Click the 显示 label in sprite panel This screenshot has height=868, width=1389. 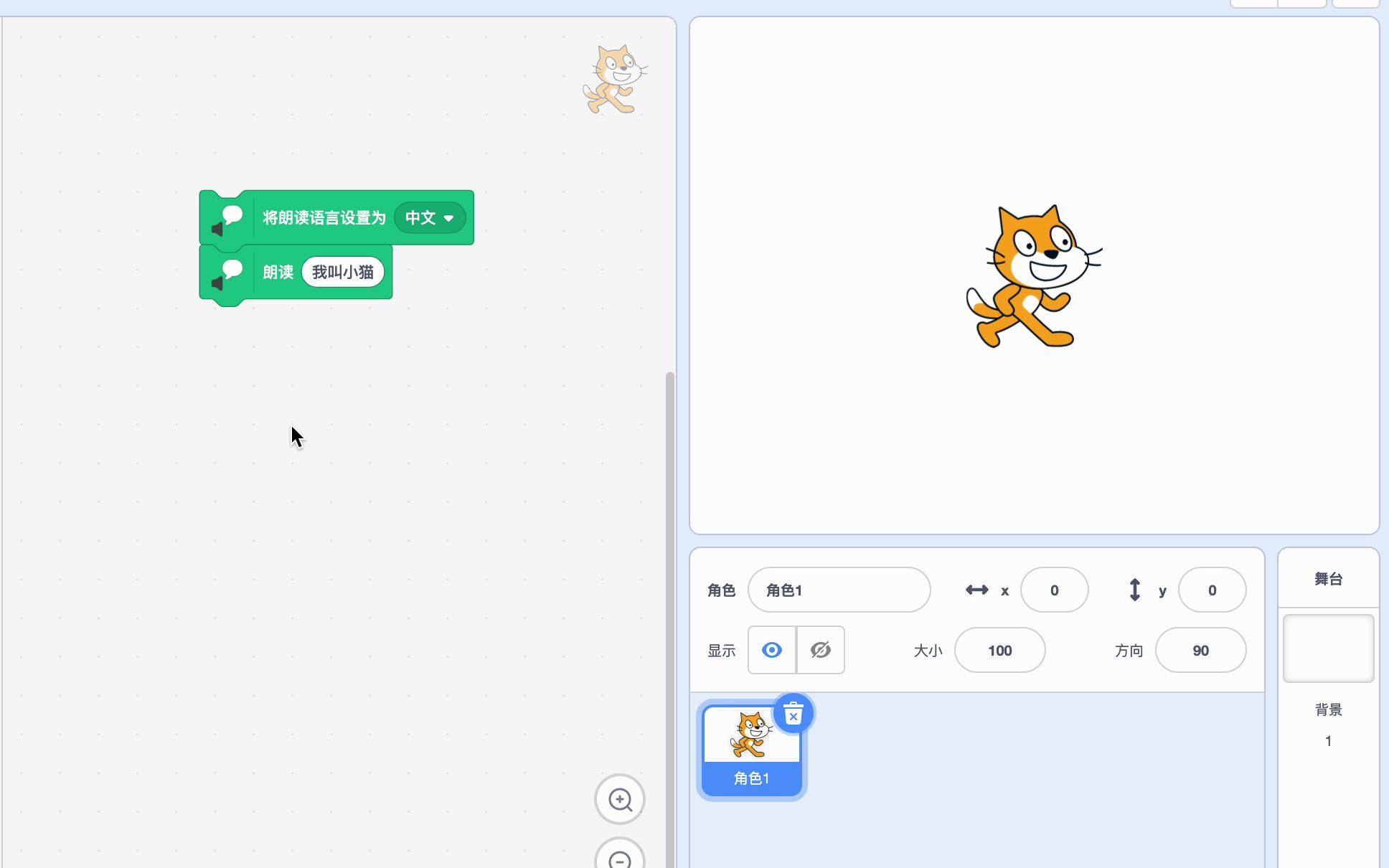pos(721,651)
